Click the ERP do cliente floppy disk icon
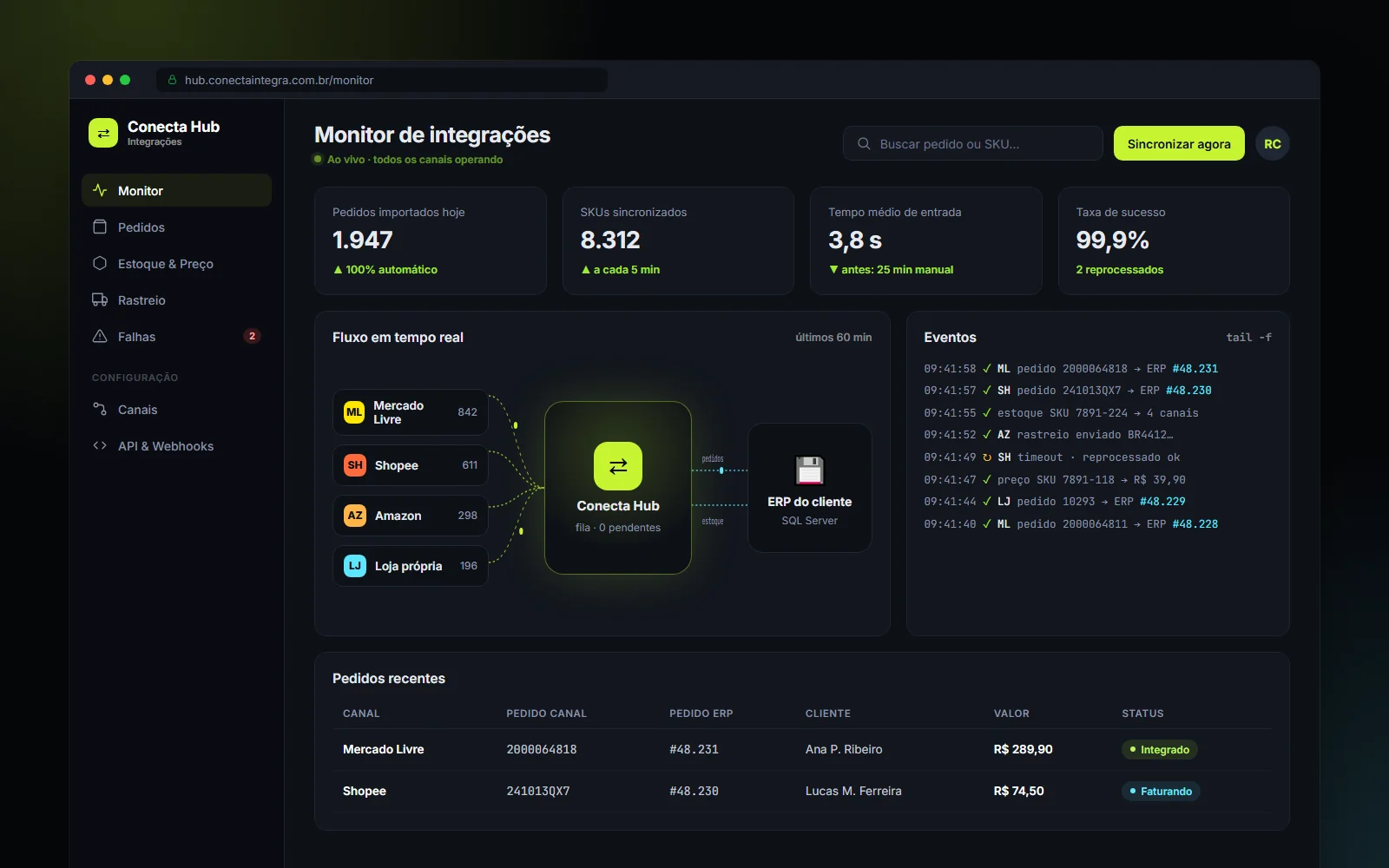 [x=810, y=470]
